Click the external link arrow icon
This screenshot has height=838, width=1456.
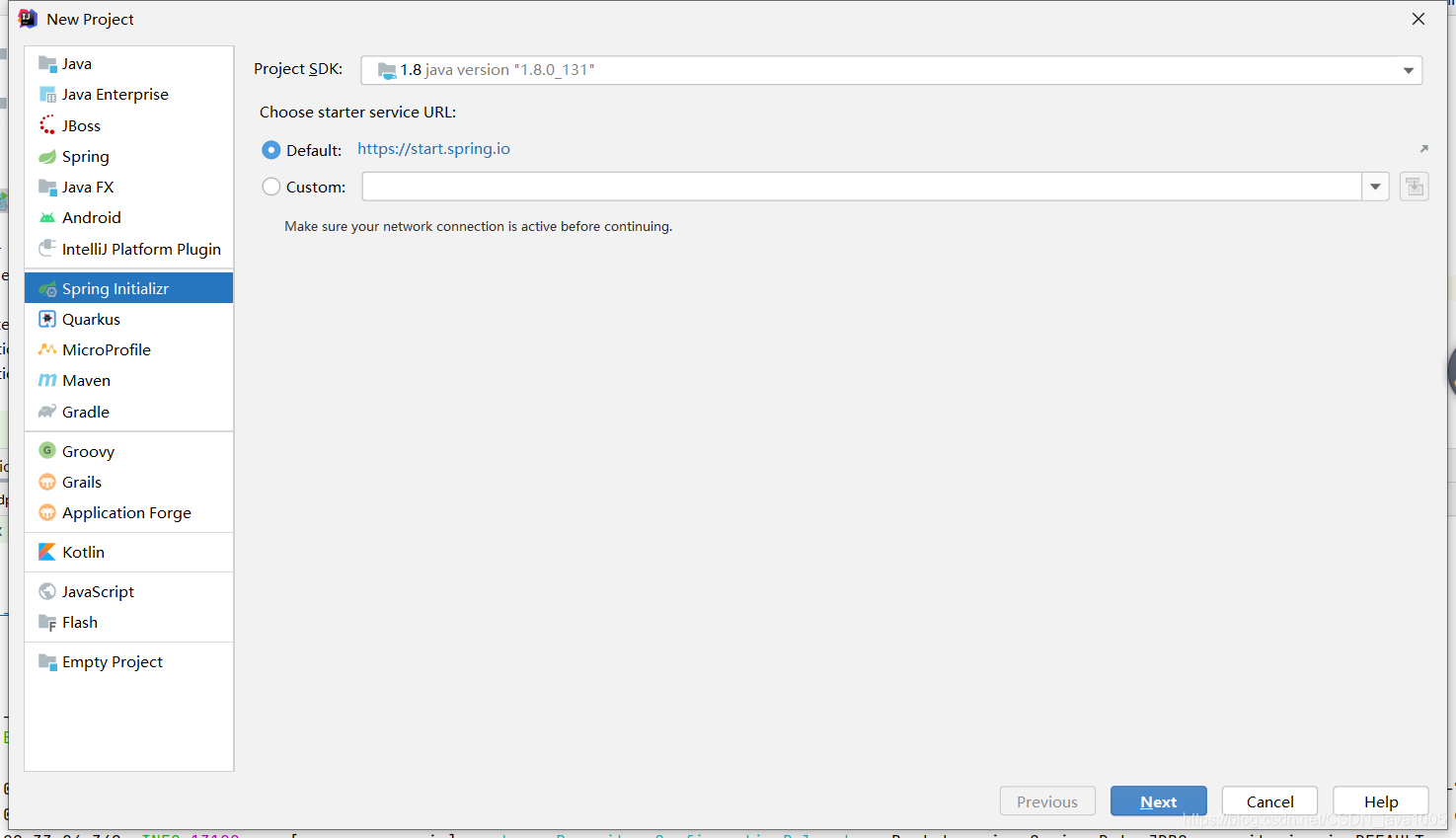click(1423, 149)
